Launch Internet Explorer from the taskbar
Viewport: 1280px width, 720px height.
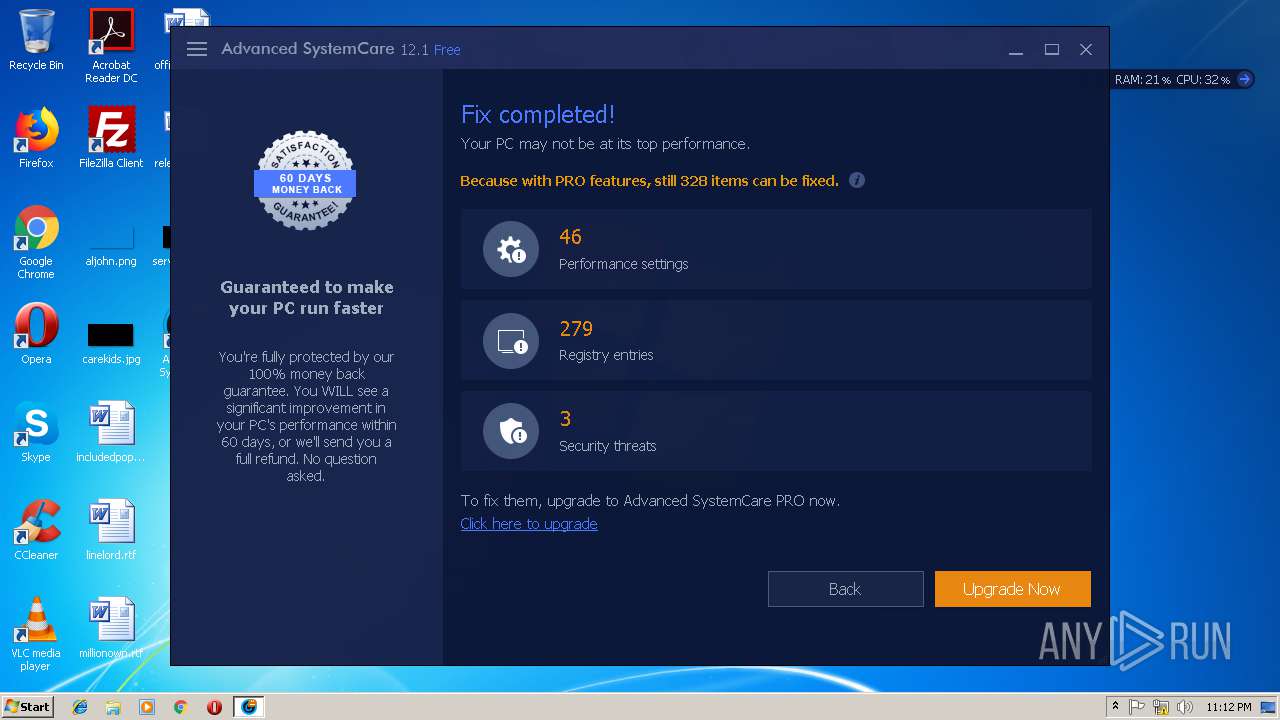point(80,707)
